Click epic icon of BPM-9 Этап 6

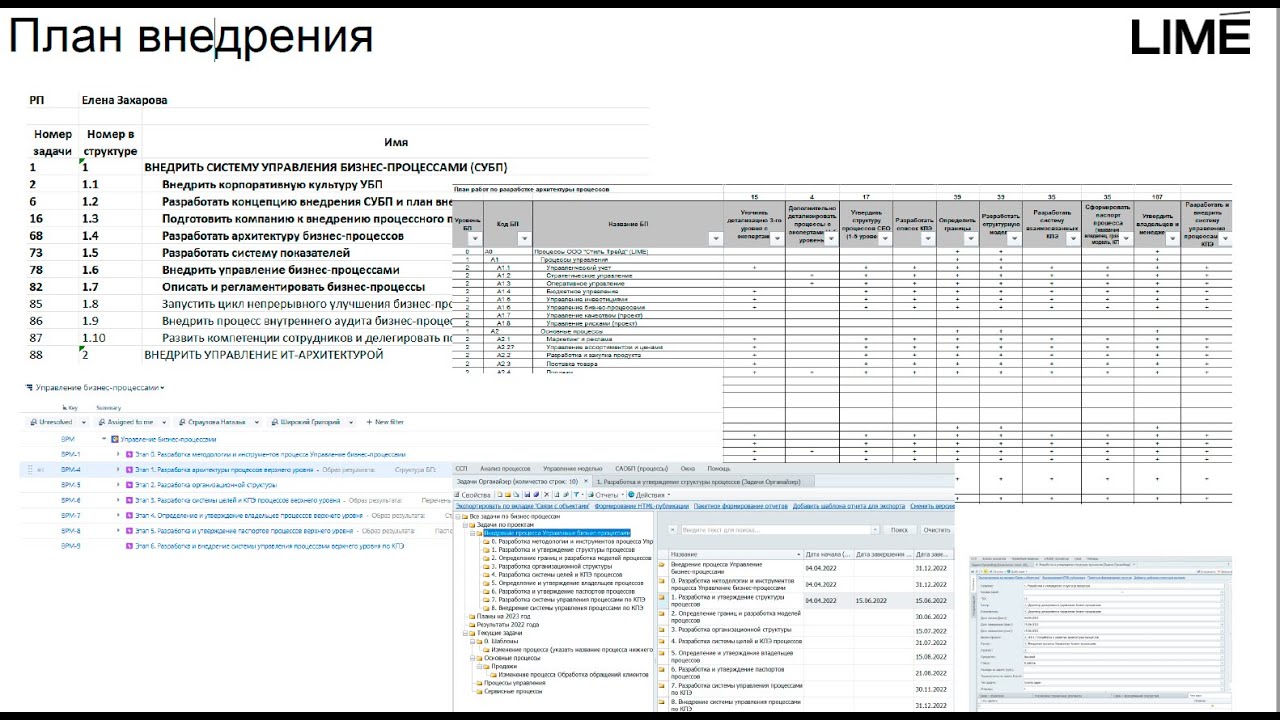coord(129,546)
